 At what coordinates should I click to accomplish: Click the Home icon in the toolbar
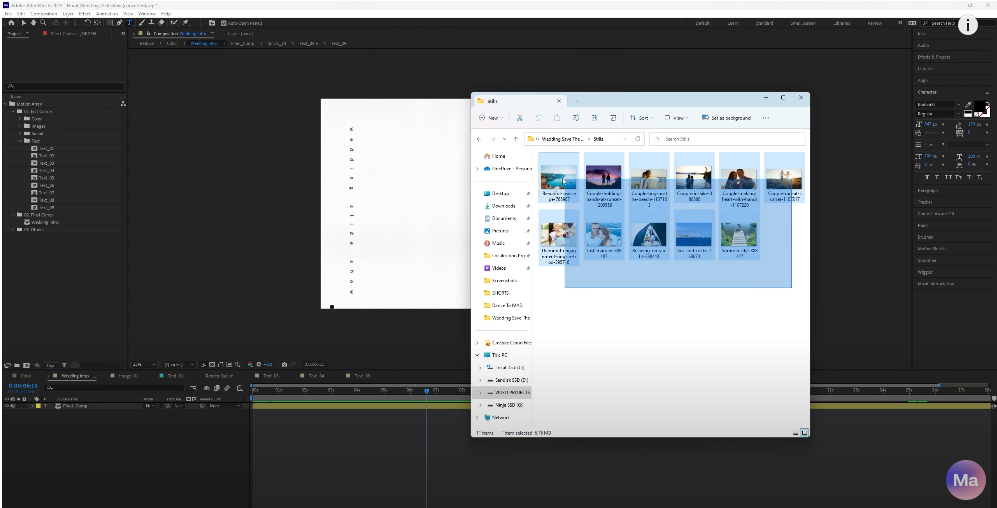coord(11,21)
